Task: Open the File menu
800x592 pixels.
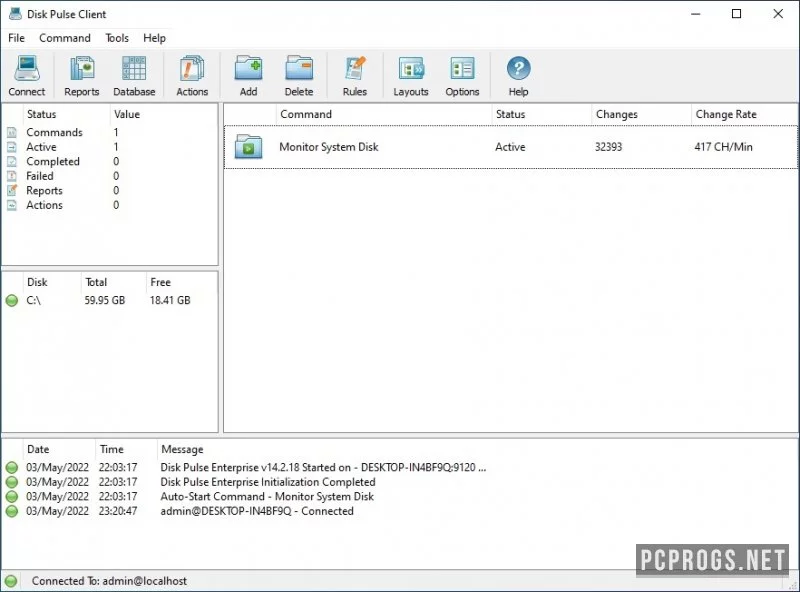Action: click(16, 38)
